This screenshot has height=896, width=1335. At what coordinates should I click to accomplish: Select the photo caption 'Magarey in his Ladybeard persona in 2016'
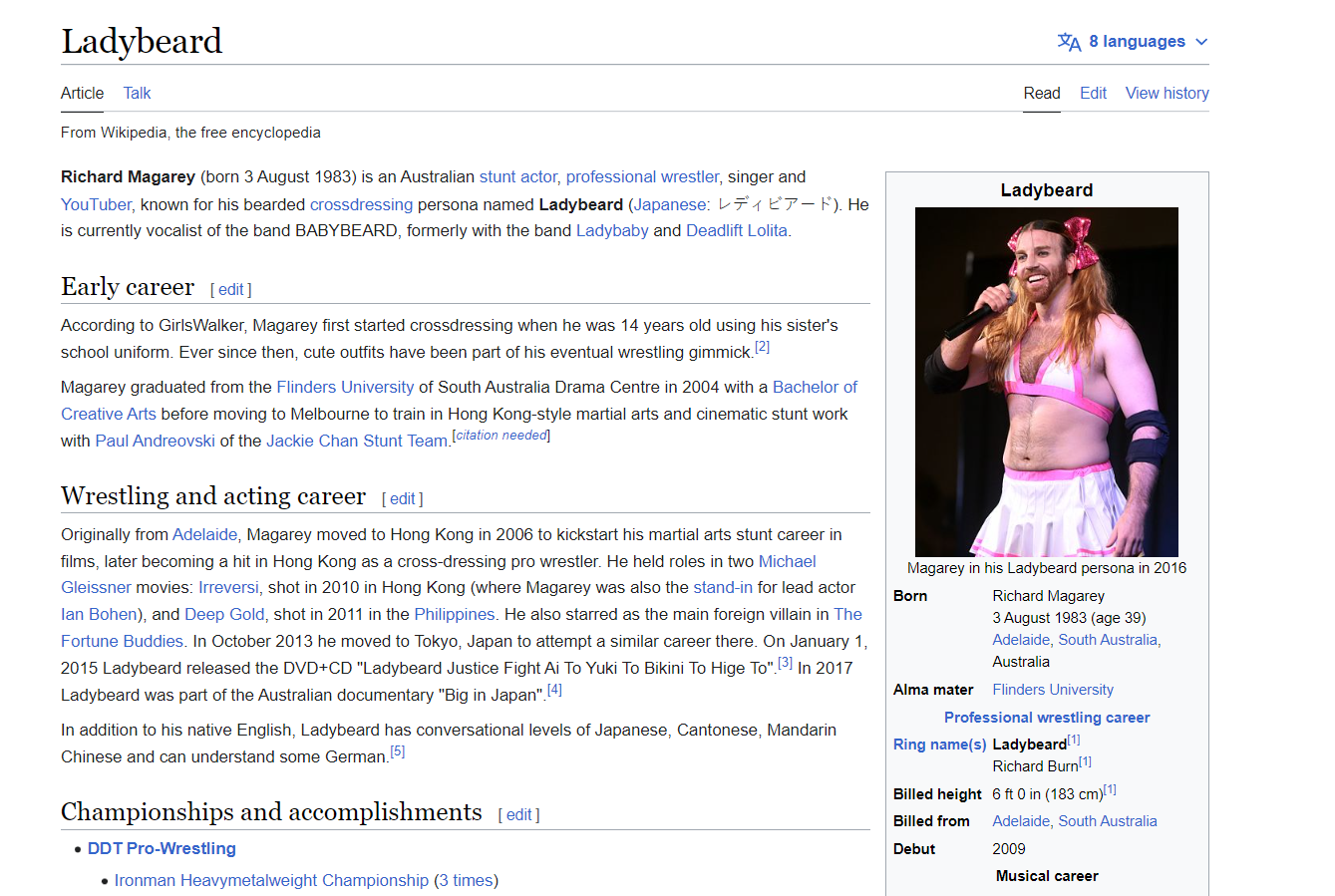[x=1047, y=568]
